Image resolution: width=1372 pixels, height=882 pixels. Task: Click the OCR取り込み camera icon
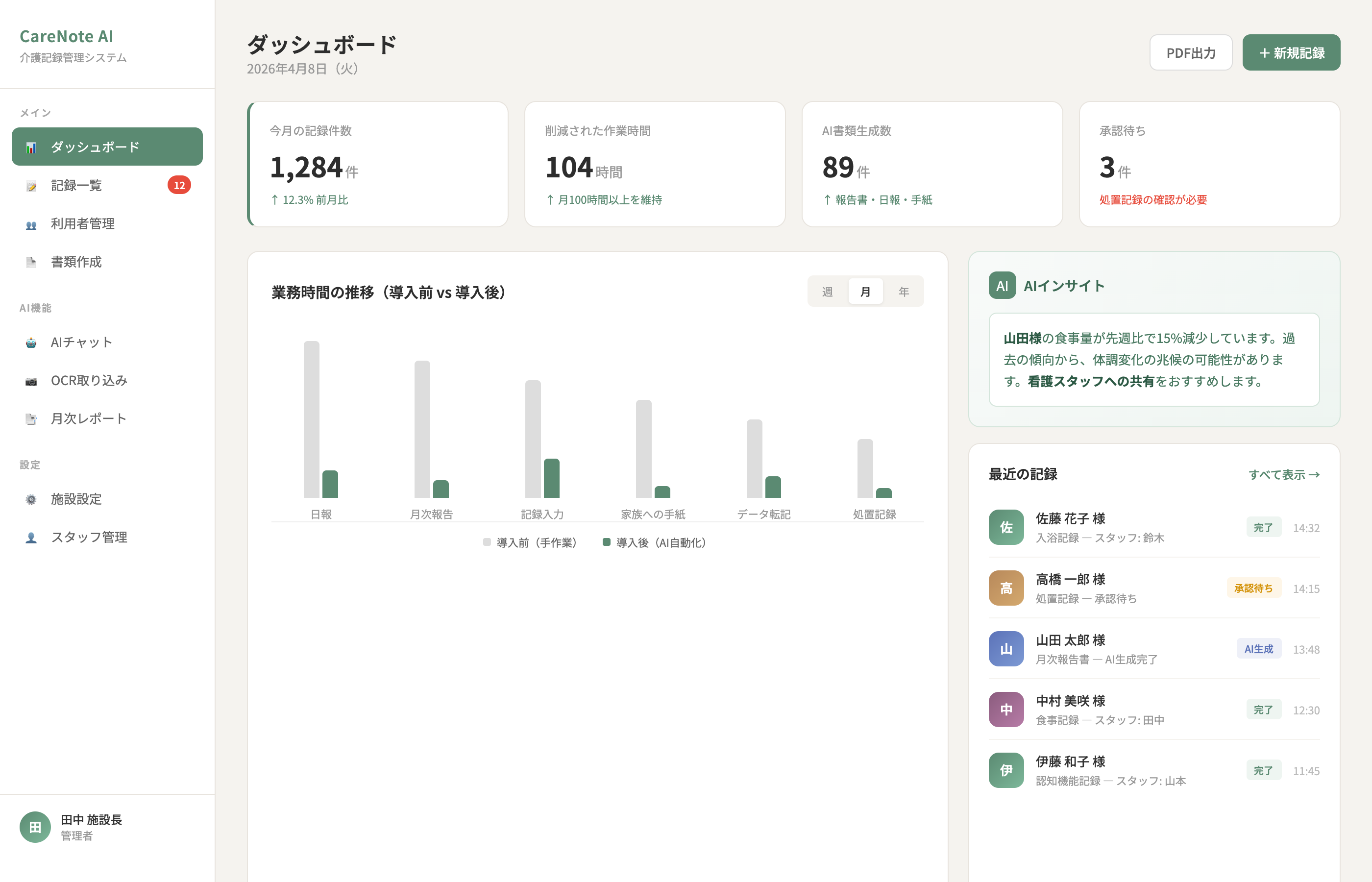tap(31, 381)
